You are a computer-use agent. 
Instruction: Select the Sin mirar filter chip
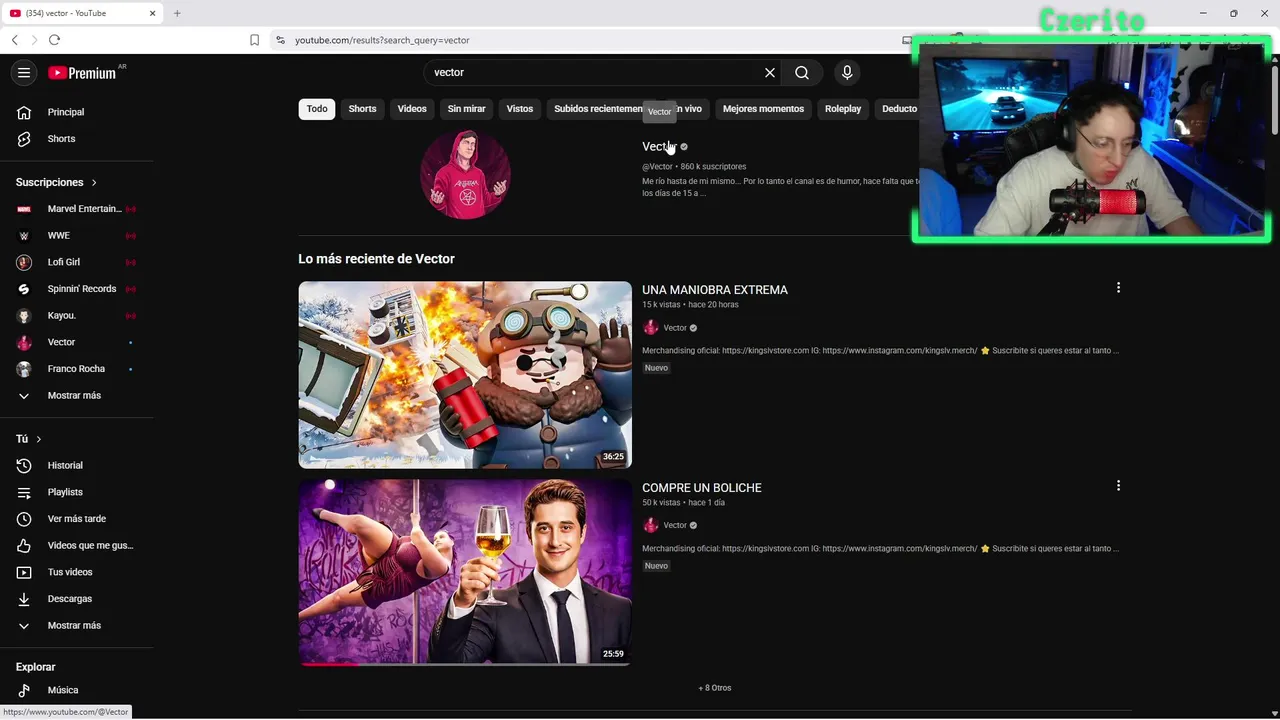(x=466, y=109)
